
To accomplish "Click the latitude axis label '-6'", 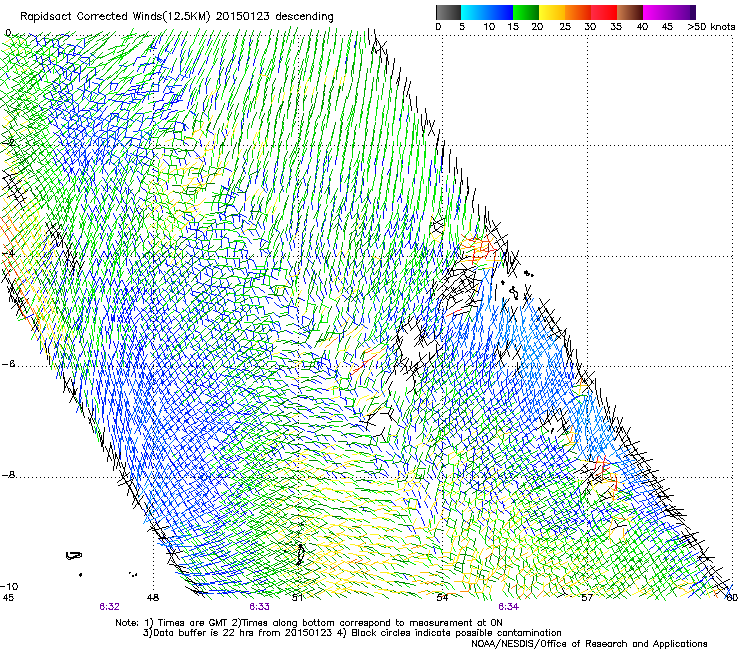I will (x=8, y=364).
